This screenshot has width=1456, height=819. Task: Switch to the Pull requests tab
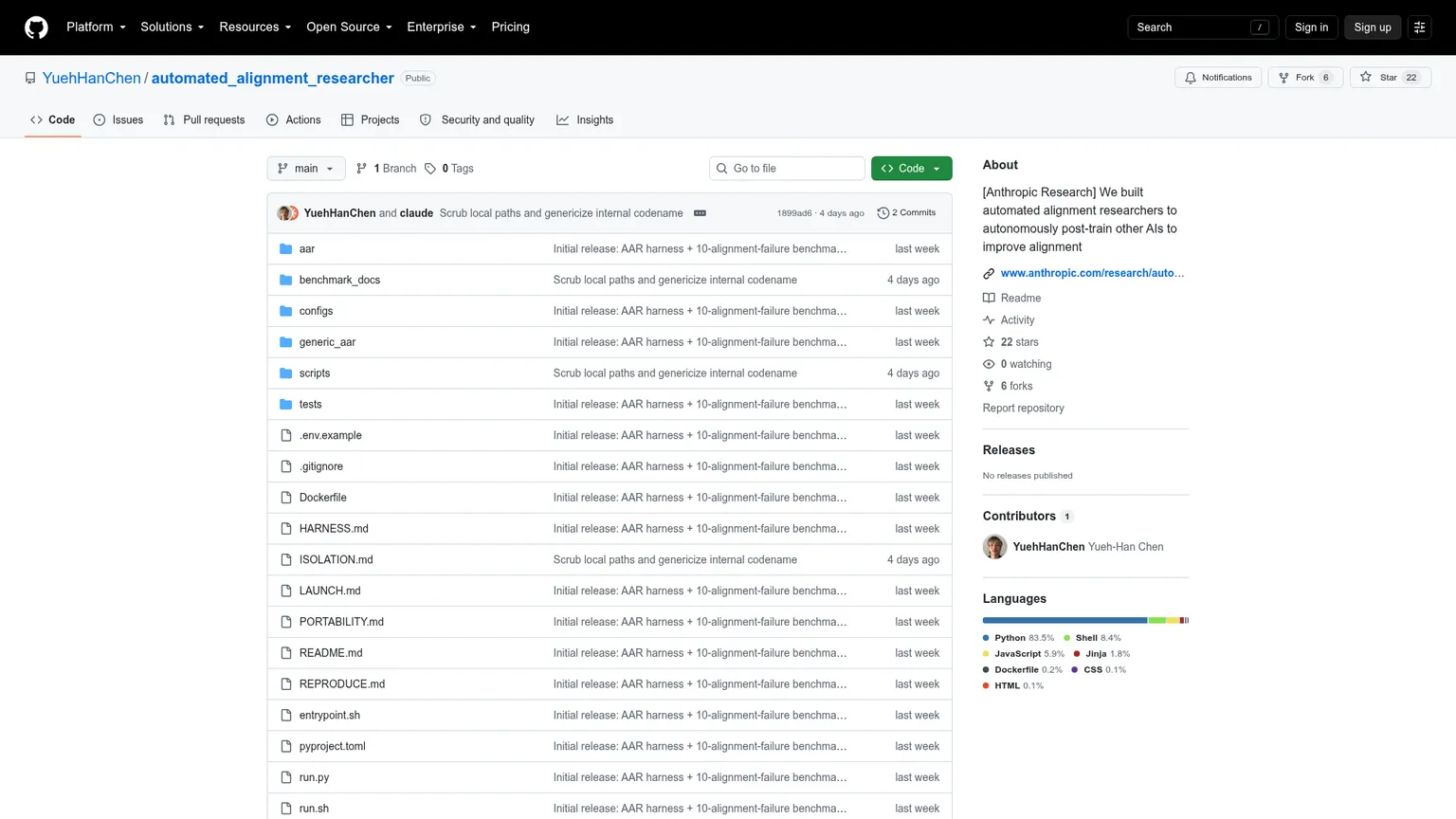pyautogui.click(x=204, y=120)
